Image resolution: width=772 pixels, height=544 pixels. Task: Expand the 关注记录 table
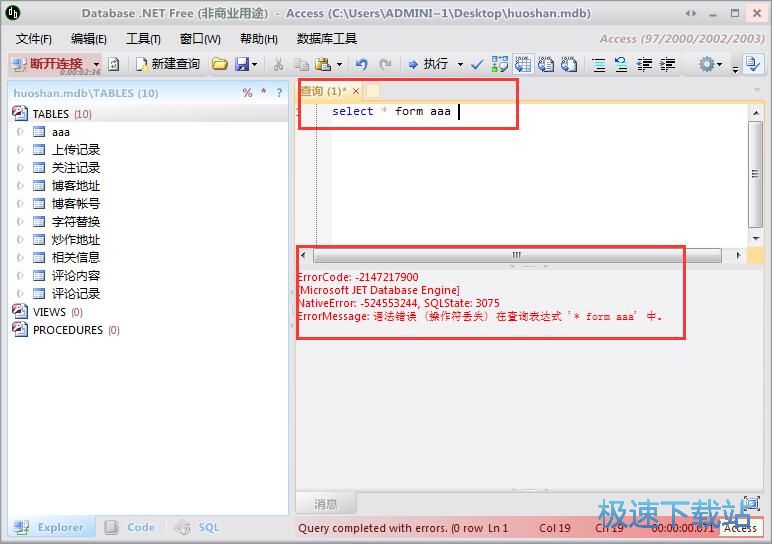(20, 168)
